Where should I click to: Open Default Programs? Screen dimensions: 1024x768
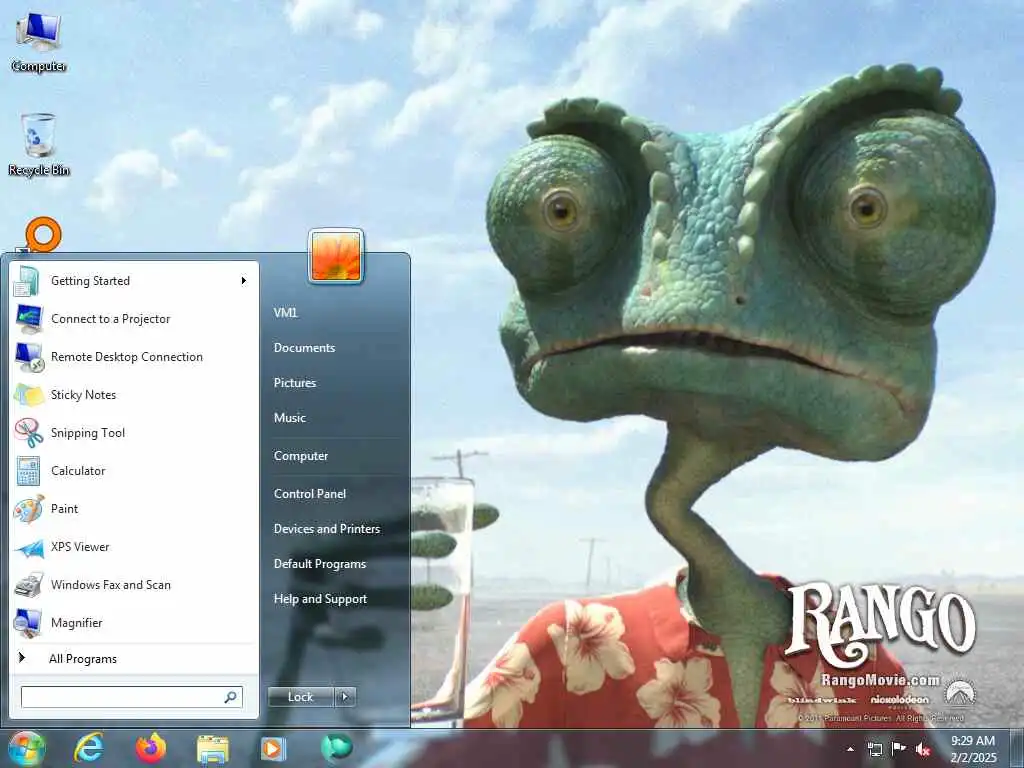pyautogui.click(x=319, y=564)
